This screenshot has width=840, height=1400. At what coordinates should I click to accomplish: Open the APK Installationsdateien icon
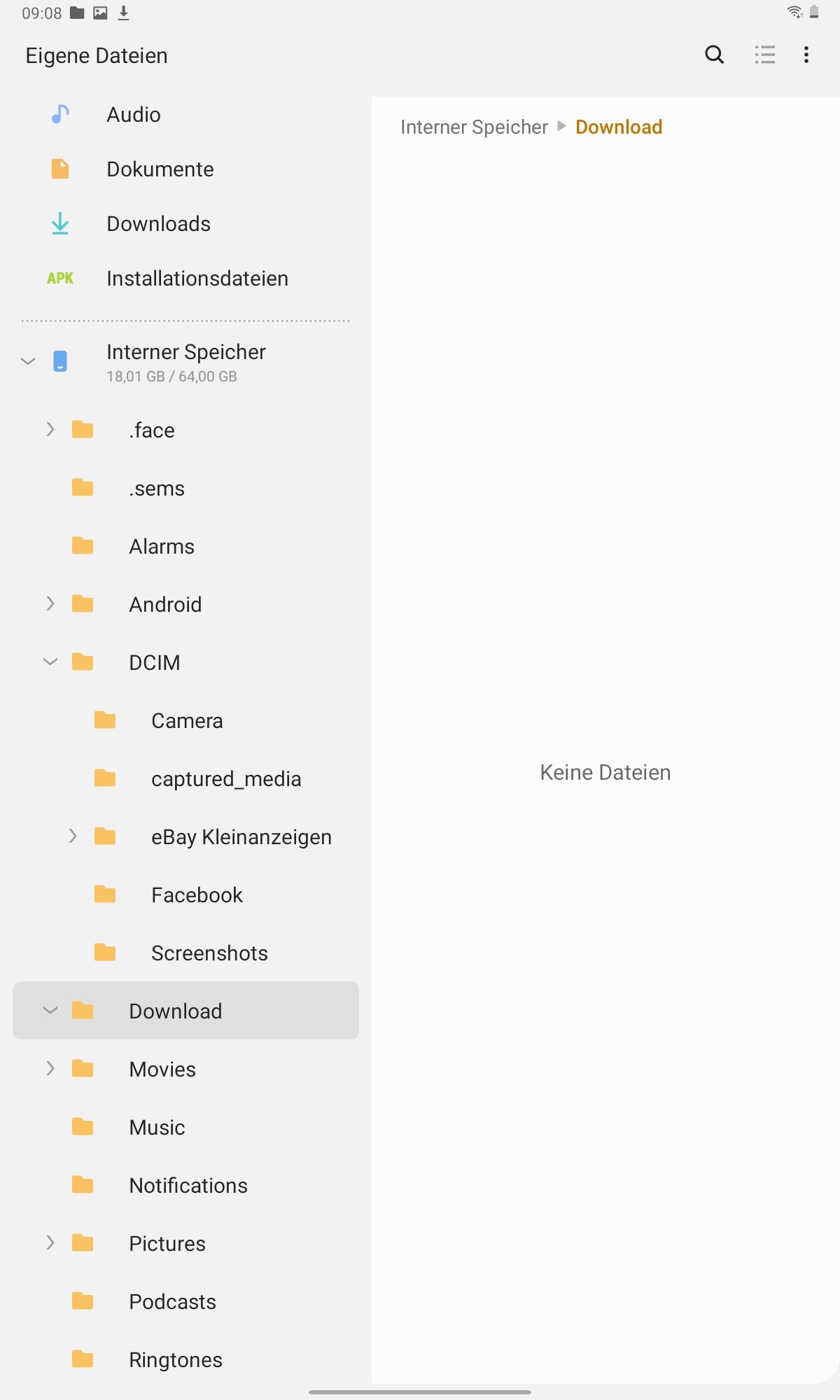coord(60,278)
